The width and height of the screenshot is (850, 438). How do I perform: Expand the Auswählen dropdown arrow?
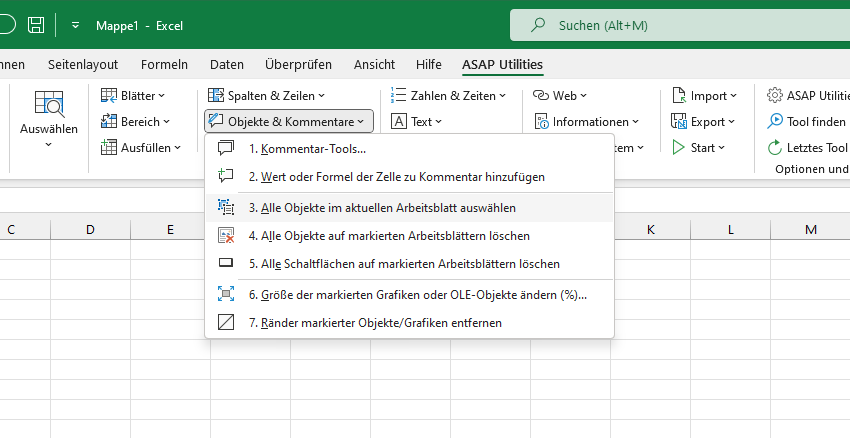[49, 144]
